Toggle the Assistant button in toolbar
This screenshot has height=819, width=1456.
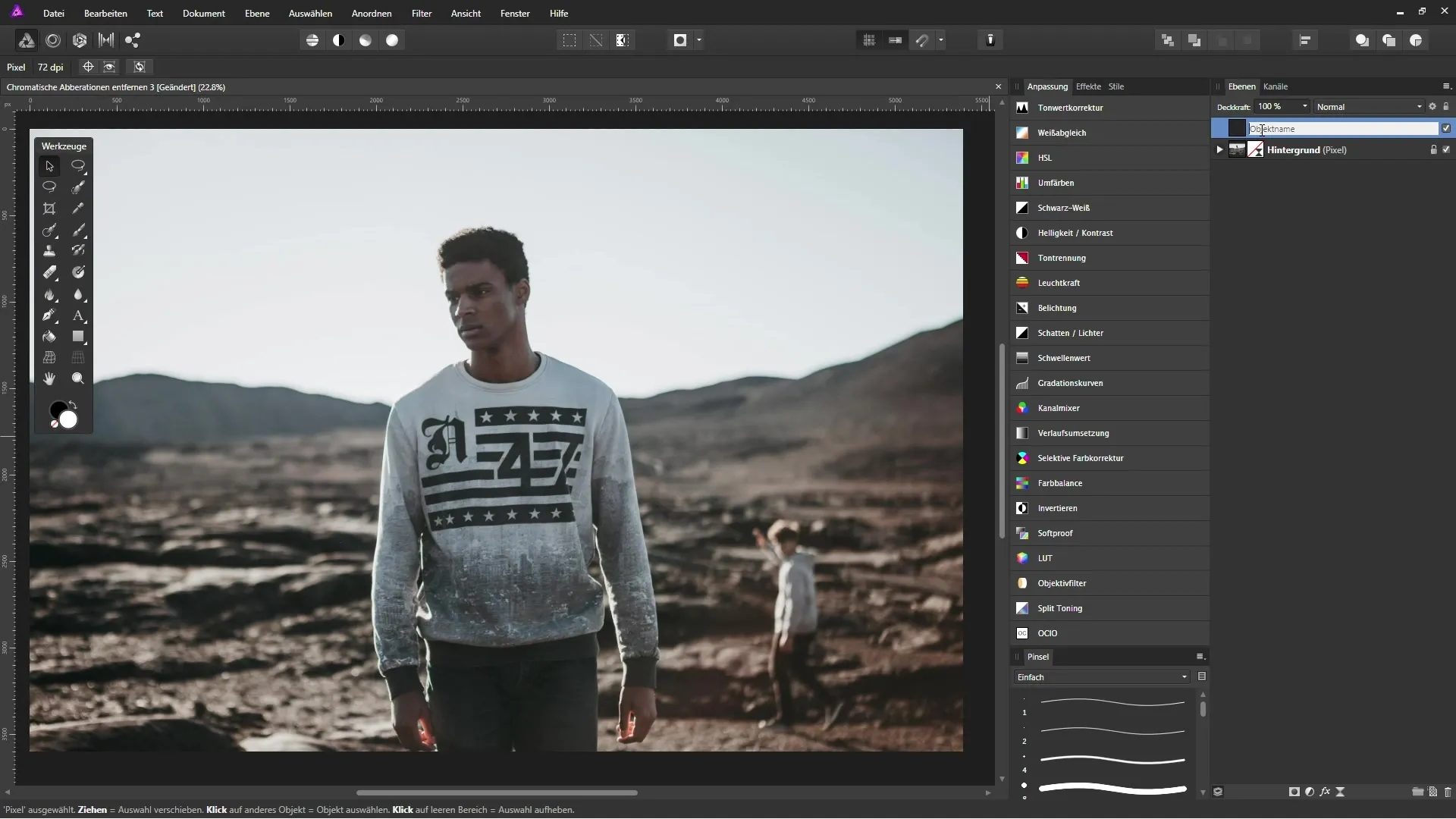tap(990, 40)
